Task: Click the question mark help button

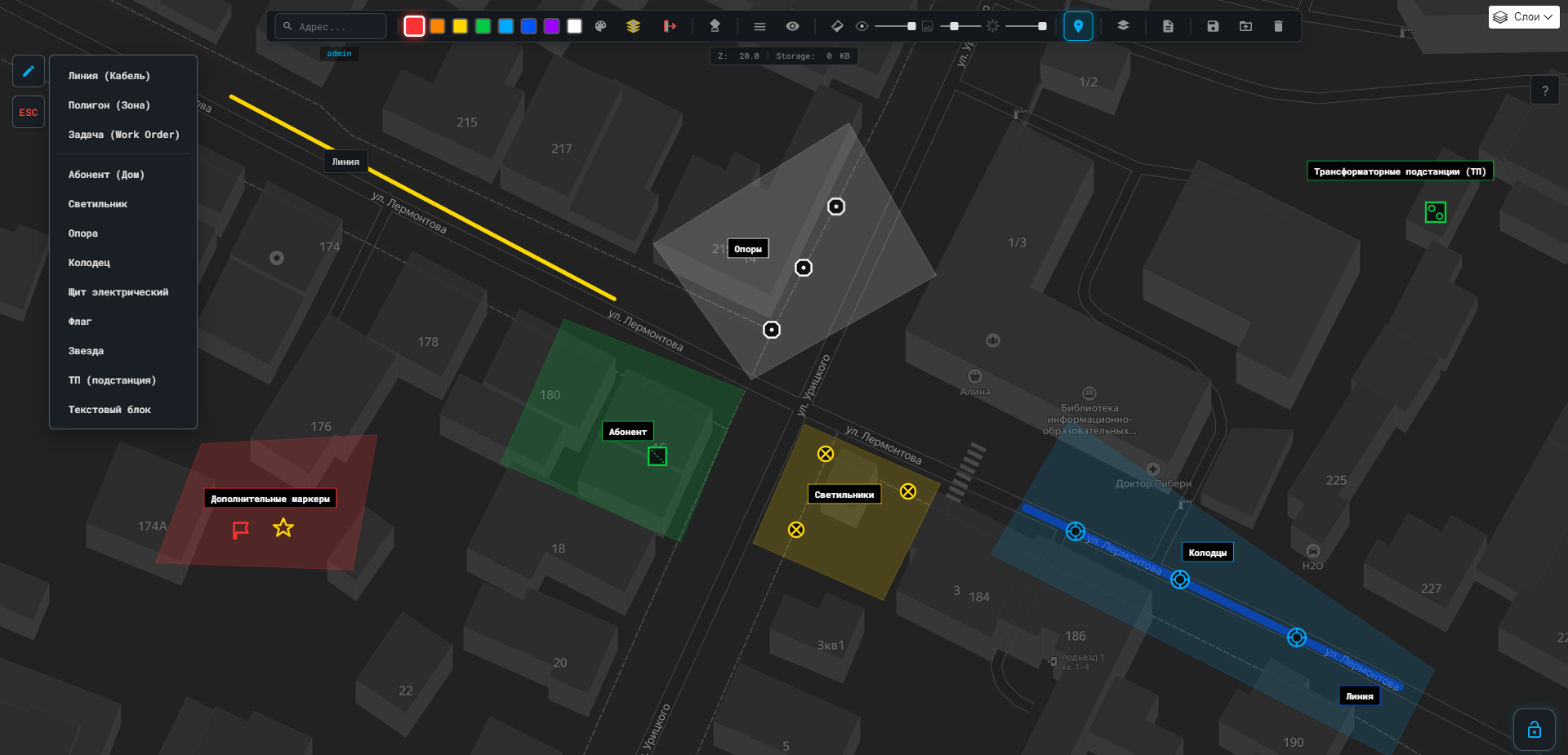Action: pos(1544,91)
